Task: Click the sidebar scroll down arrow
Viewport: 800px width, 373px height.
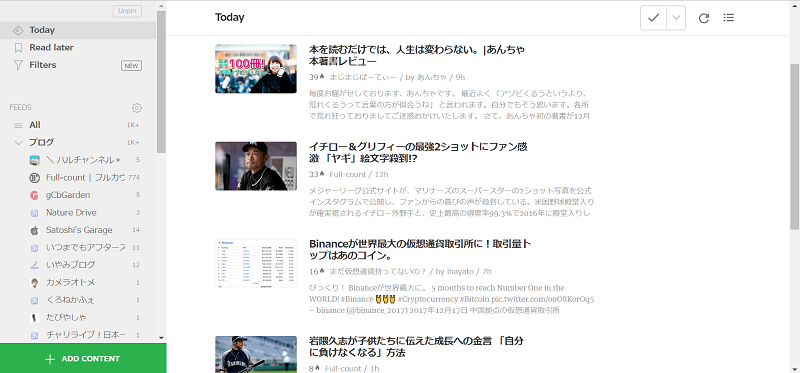Action: [161, 337]
